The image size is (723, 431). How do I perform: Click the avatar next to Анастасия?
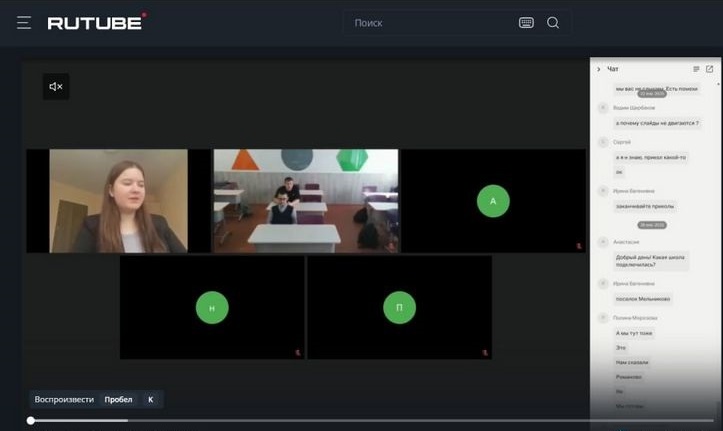(603, 242)
